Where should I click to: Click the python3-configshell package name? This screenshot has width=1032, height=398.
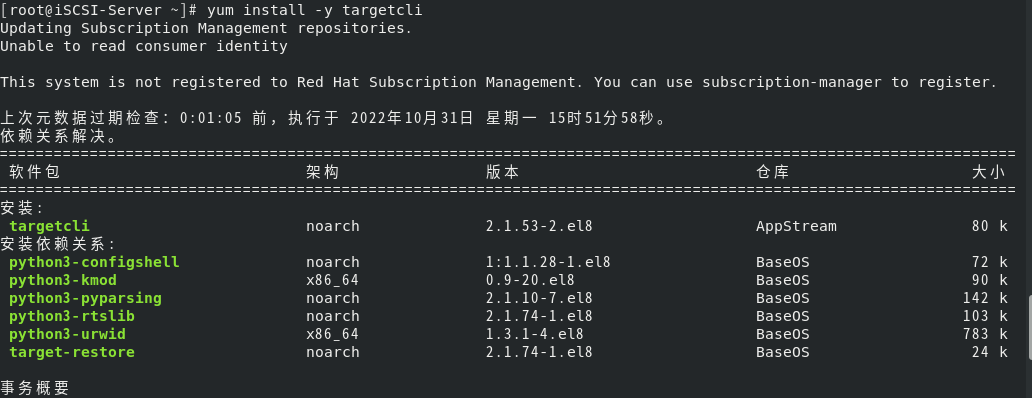(94, 262)
